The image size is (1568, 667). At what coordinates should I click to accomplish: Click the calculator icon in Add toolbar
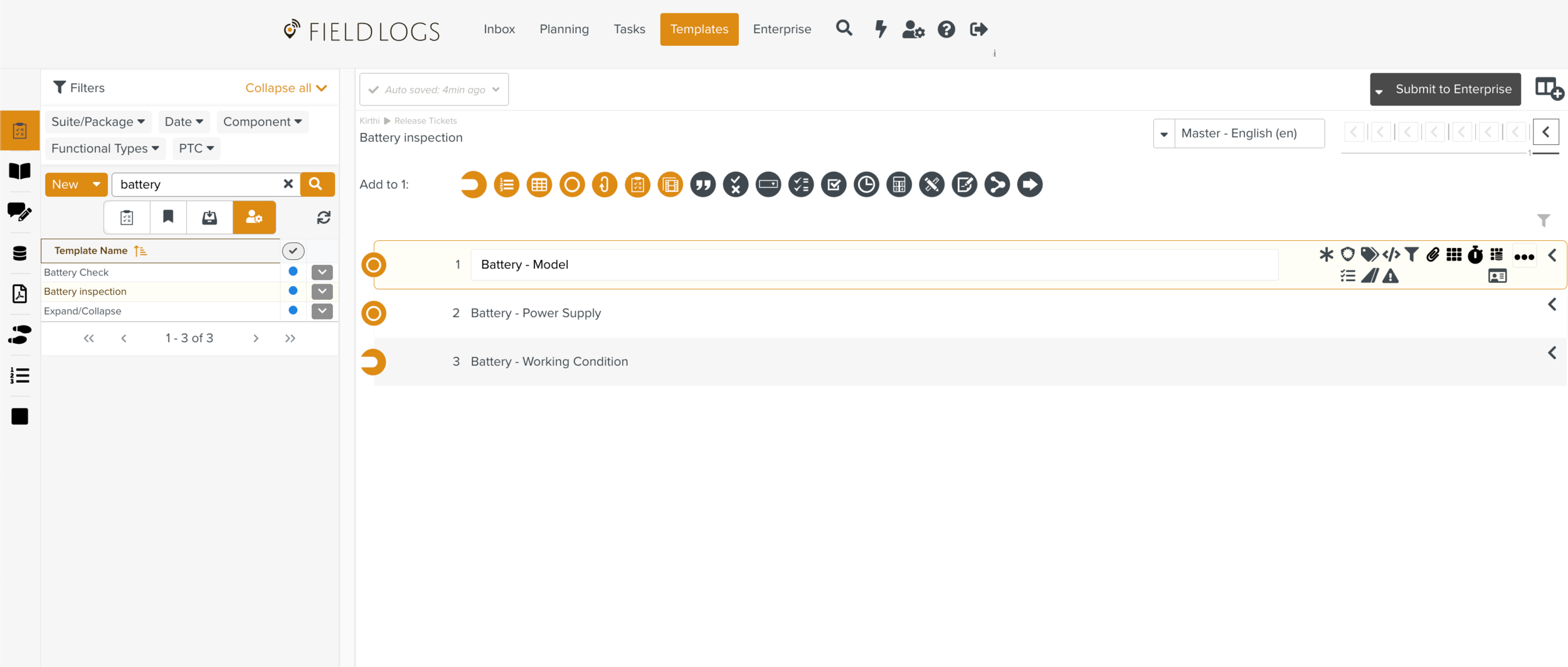[899, 184]
